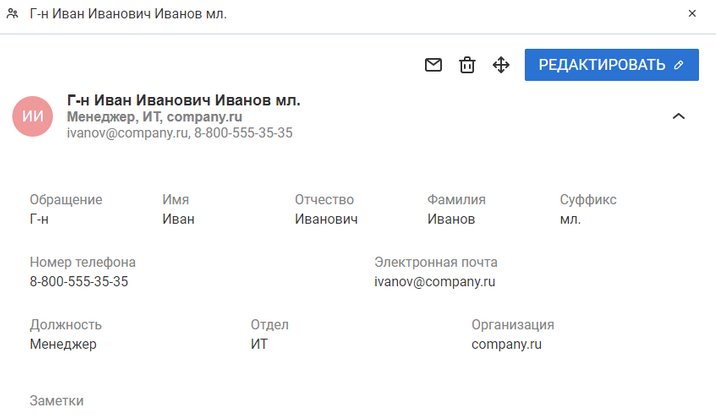
Task: Select the Обращение value Г-н
Action: pyautogui.click(x=40, y=219)
